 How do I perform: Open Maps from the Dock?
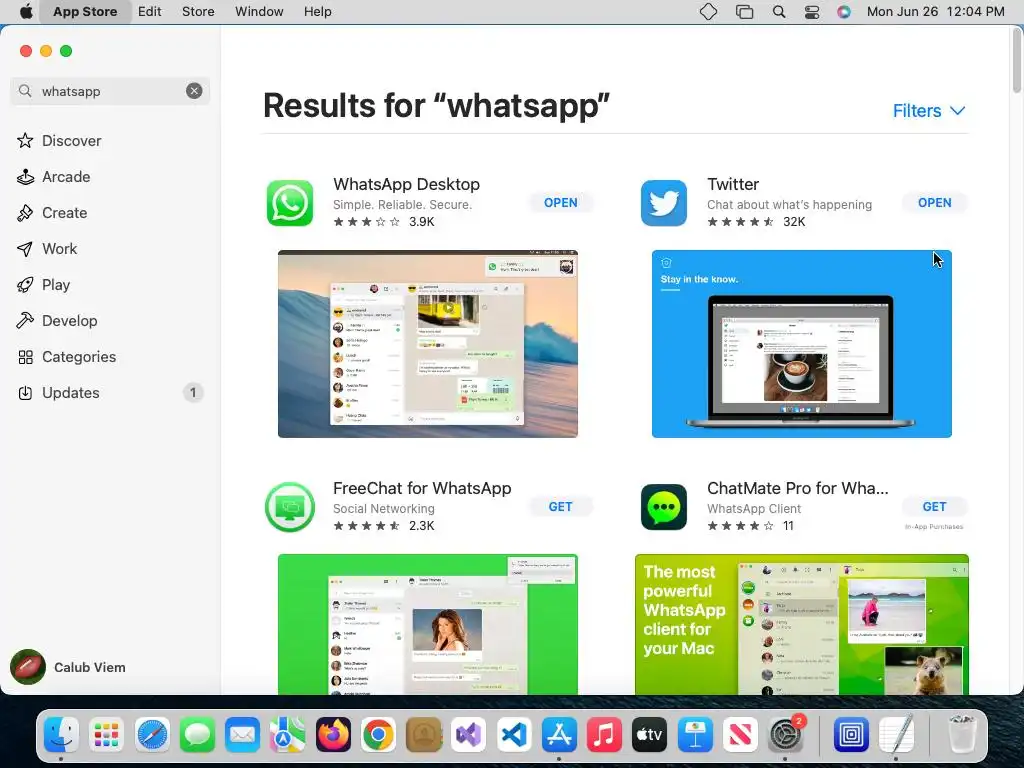(x=287, y=734)
